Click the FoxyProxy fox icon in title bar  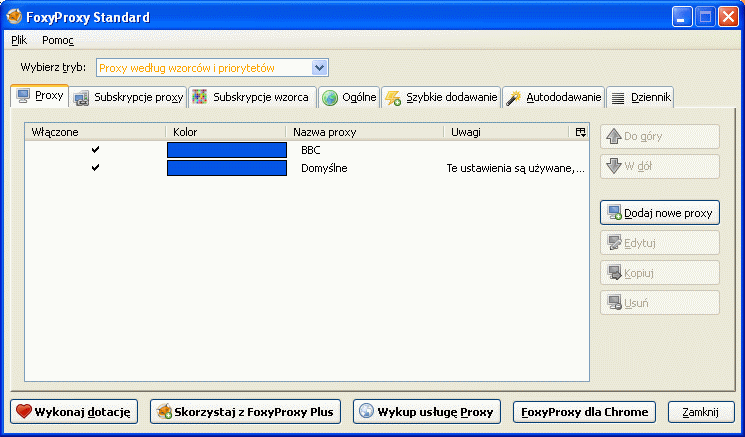click(x=14, y=17)
